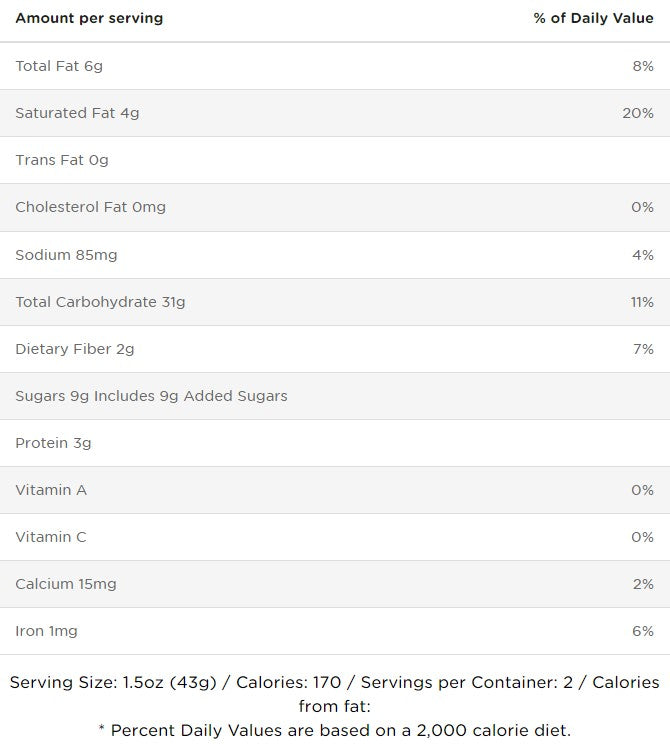Click the 11% carbohydrate daily value

click(641, 302)
